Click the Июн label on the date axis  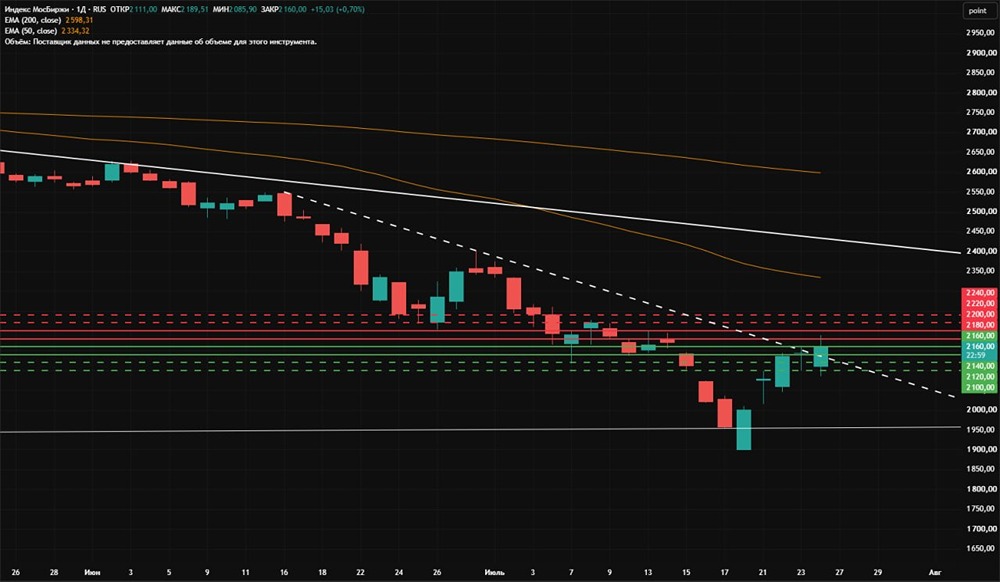click(92, 572)
